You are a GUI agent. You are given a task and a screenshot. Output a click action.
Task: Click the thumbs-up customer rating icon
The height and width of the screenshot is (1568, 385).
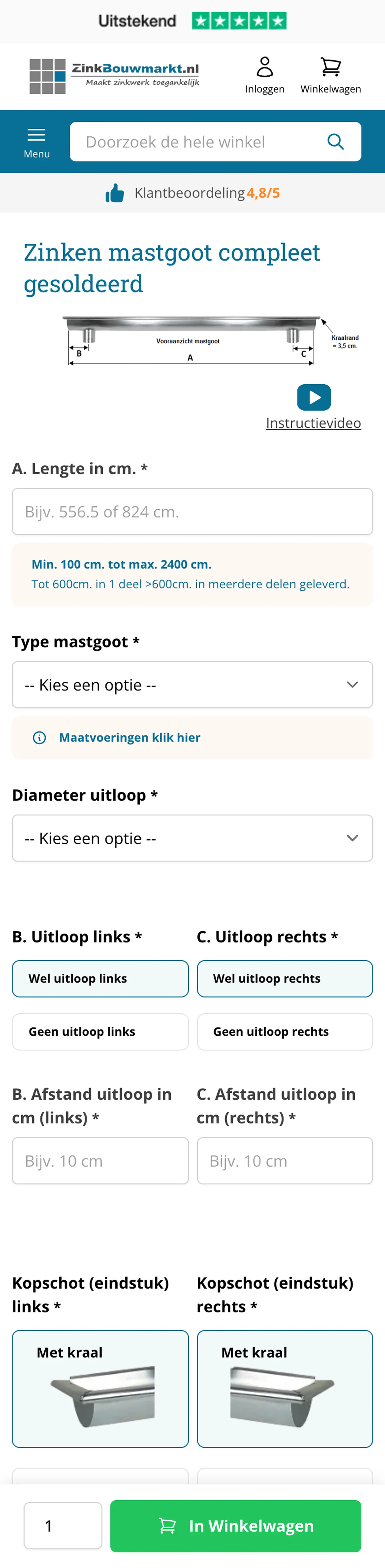[114, 194]
